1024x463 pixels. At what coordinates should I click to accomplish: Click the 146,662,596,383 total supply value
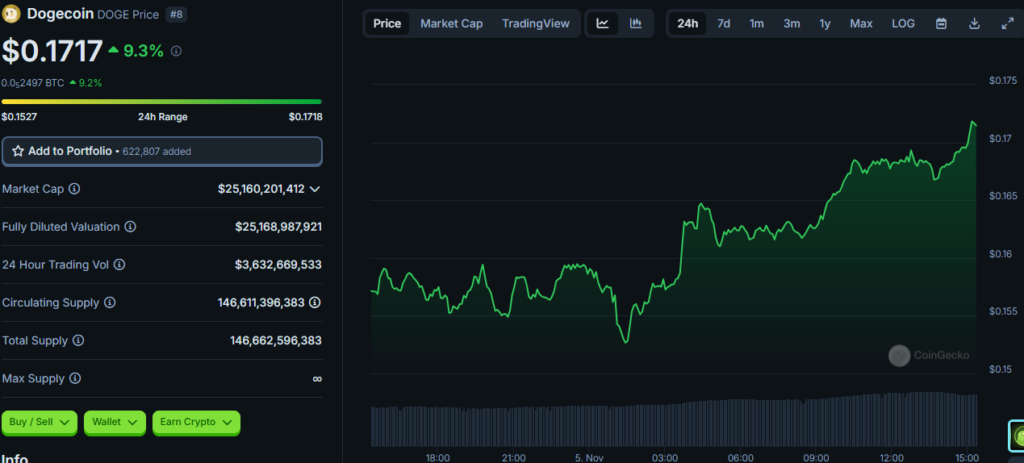276,340
